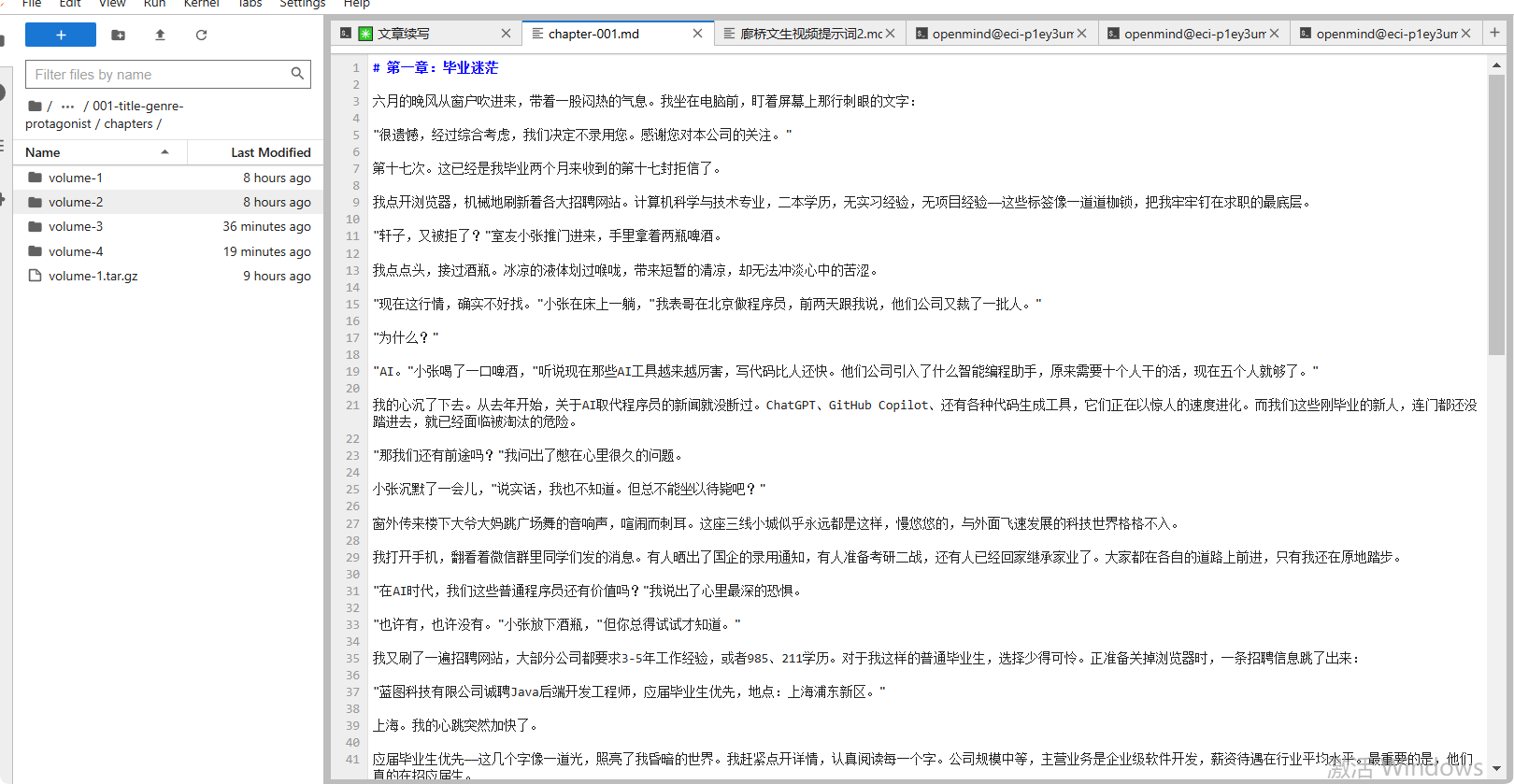Screen dimensions: 1514x784
Task: Open the volume-4 folder
Action: [x=168, y=251]
